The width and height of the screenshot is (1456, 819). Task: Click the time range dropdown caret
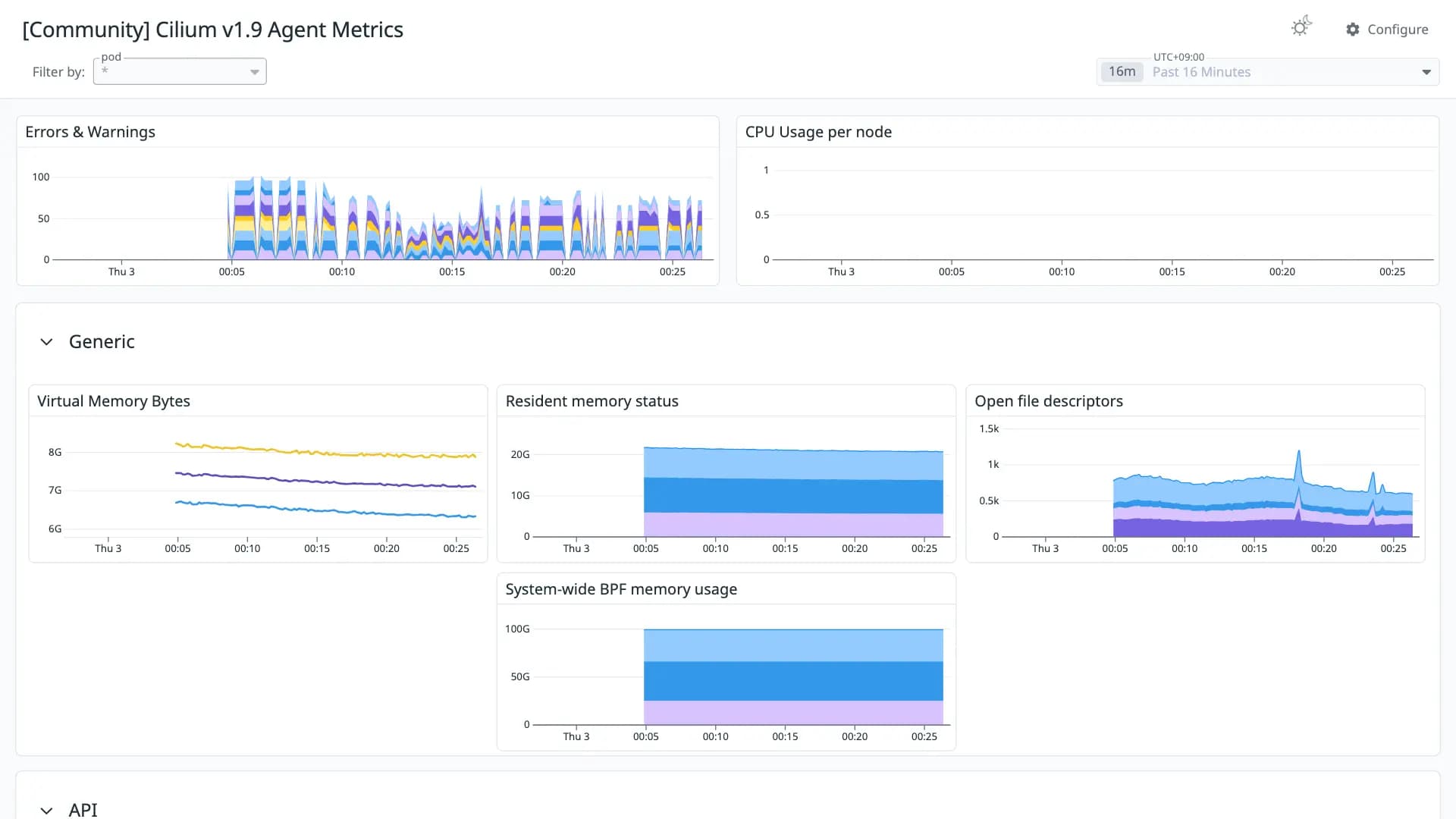coord(1426,72)
